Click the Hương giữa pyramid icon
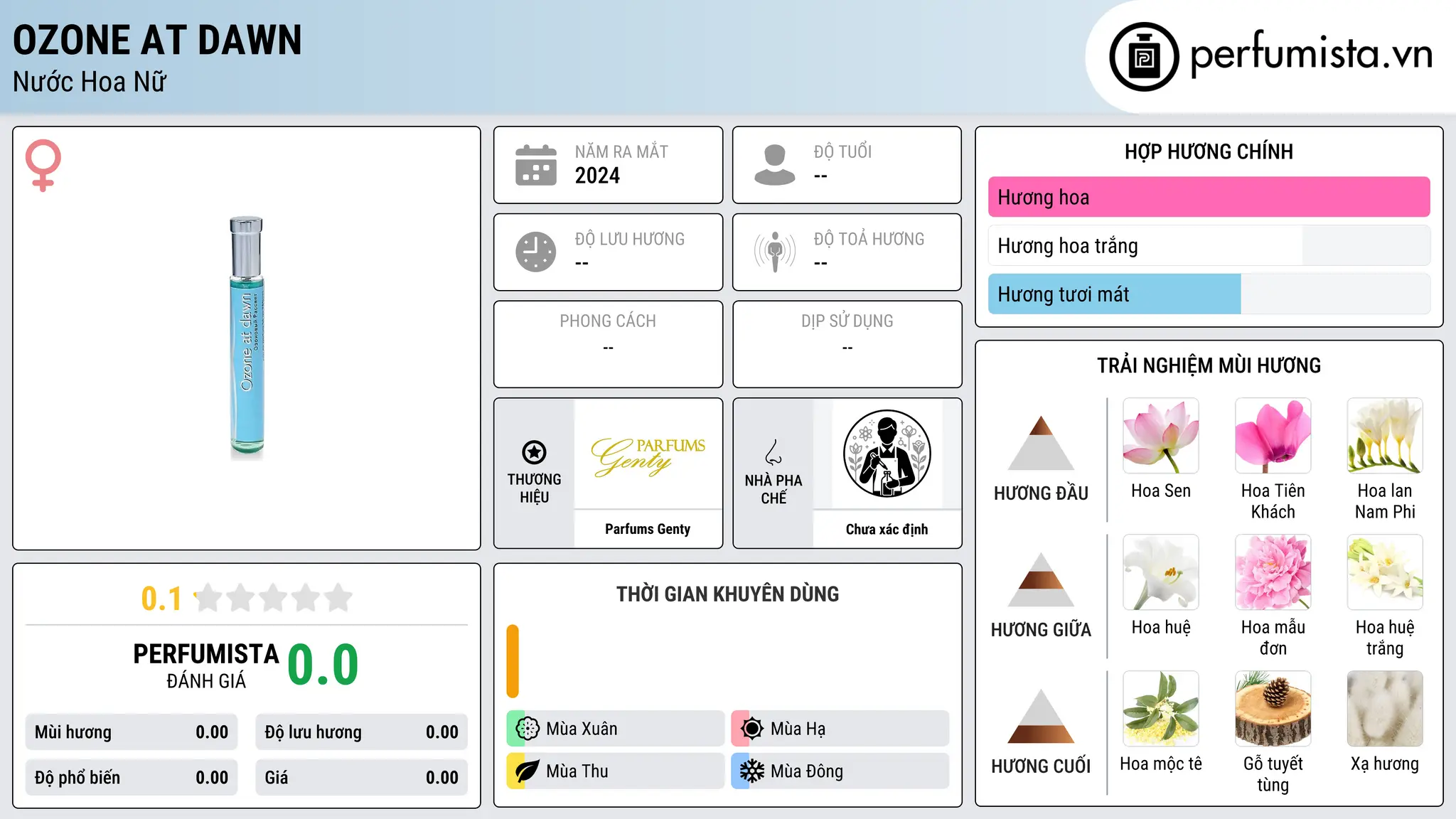 (x=1041, y=579)
